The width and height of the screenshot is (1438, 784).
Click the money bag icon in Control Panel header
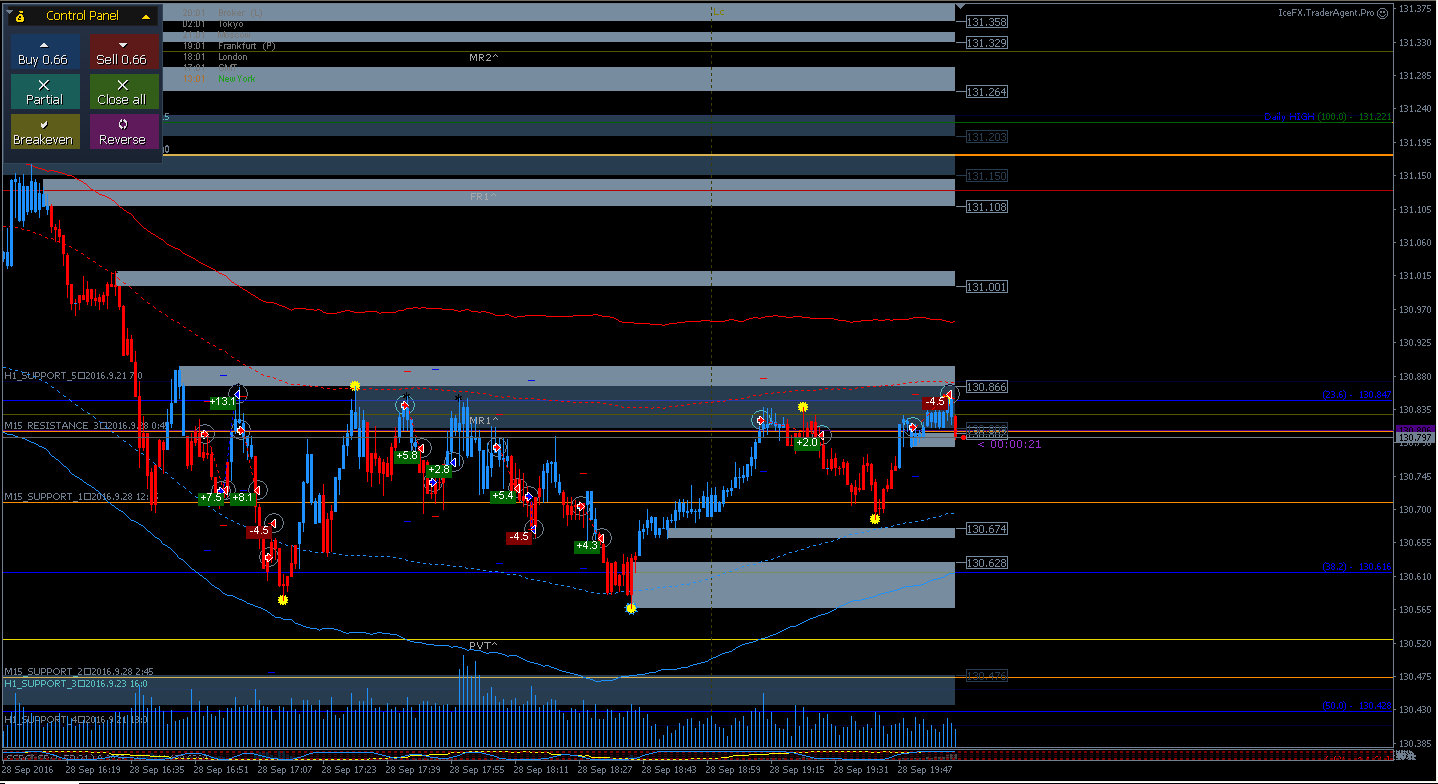[x=20, y=16]
